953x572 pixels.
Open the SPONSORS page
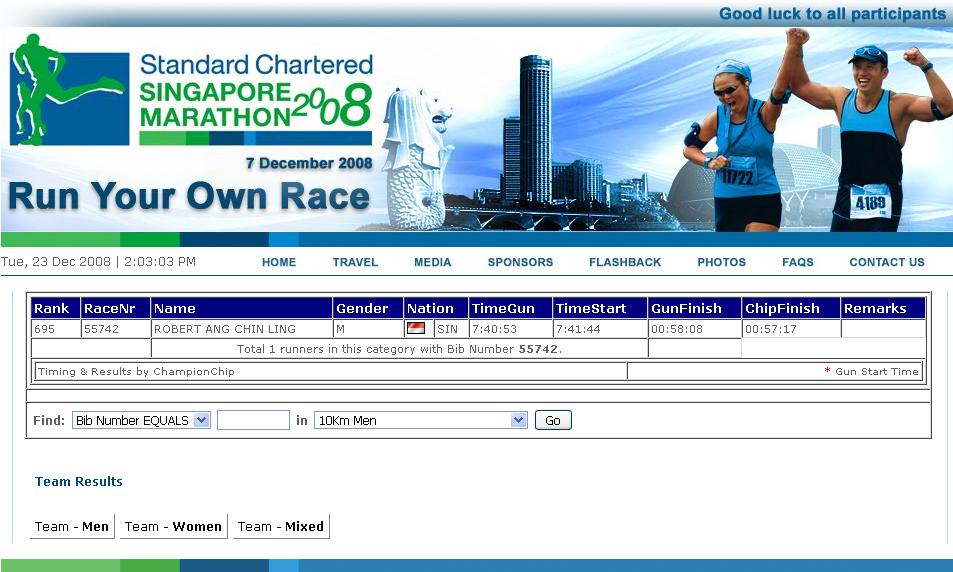tap(520, 262)
